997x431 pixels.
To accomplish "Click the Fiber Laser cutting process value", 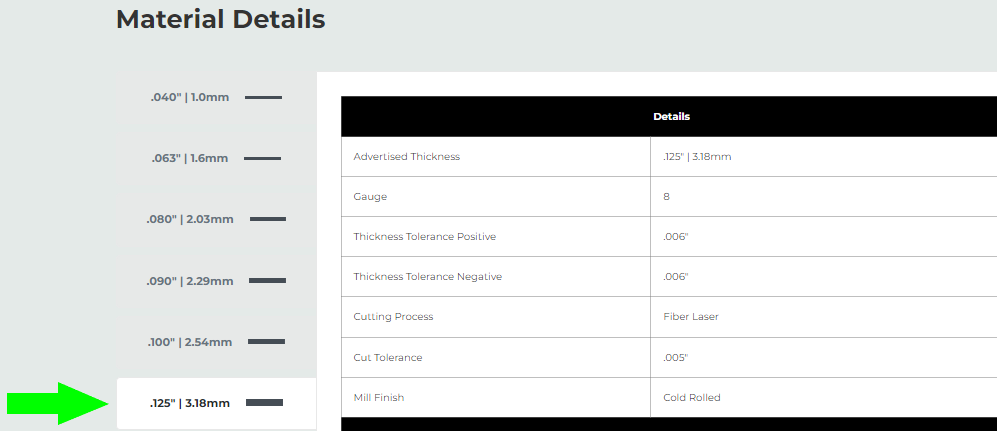I will (691, 317).
